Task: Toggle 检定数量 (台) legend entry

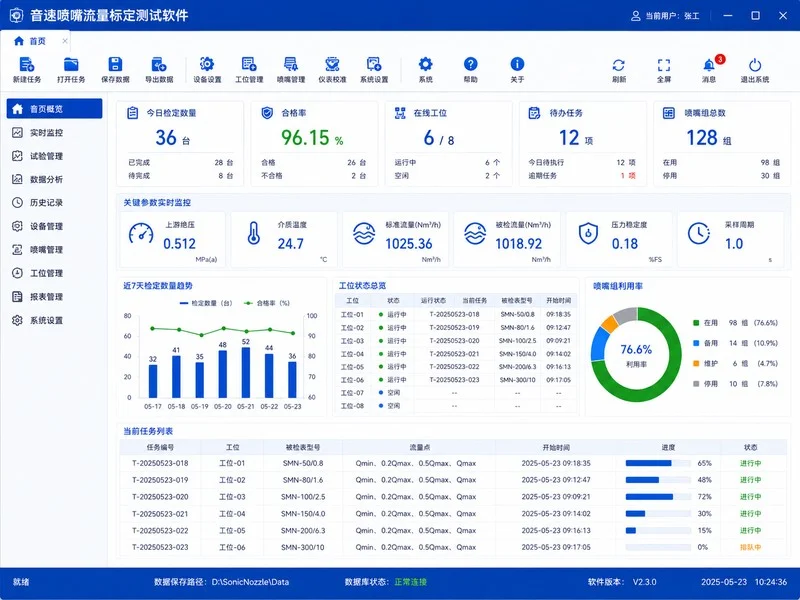Action: point(206,303)
